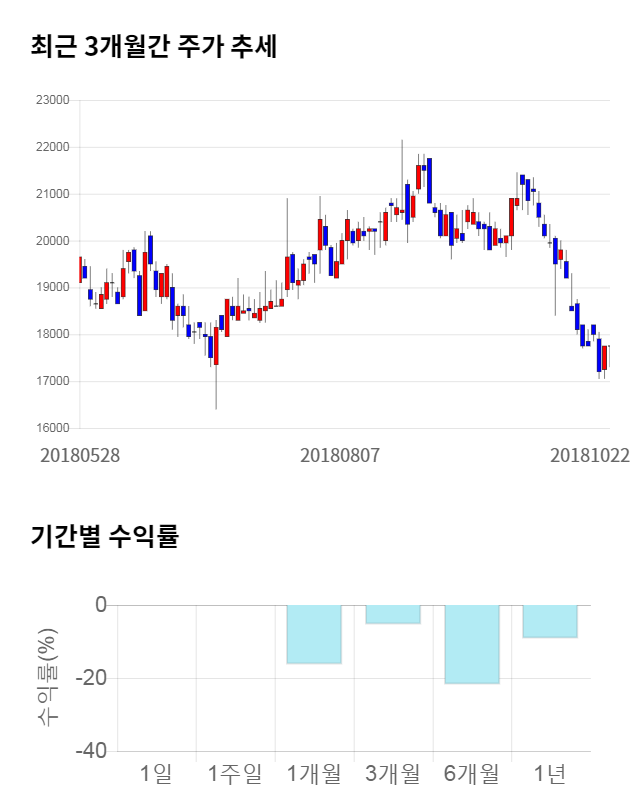Image resolution: width=640 pixels, height=810 pixels.
Task: Click the 기간별 수익률 heading
Action: coord(104,536)
